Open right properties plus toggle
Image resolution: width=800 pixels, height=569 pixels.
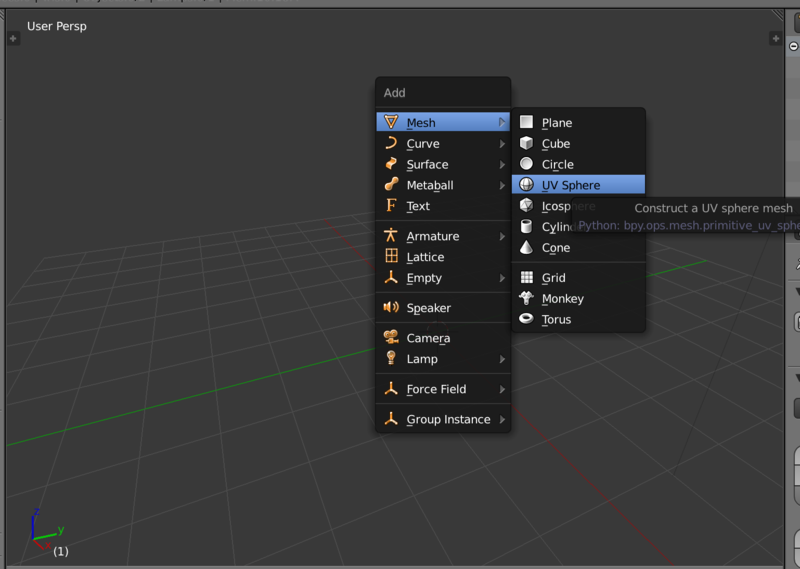coord(776,38)
